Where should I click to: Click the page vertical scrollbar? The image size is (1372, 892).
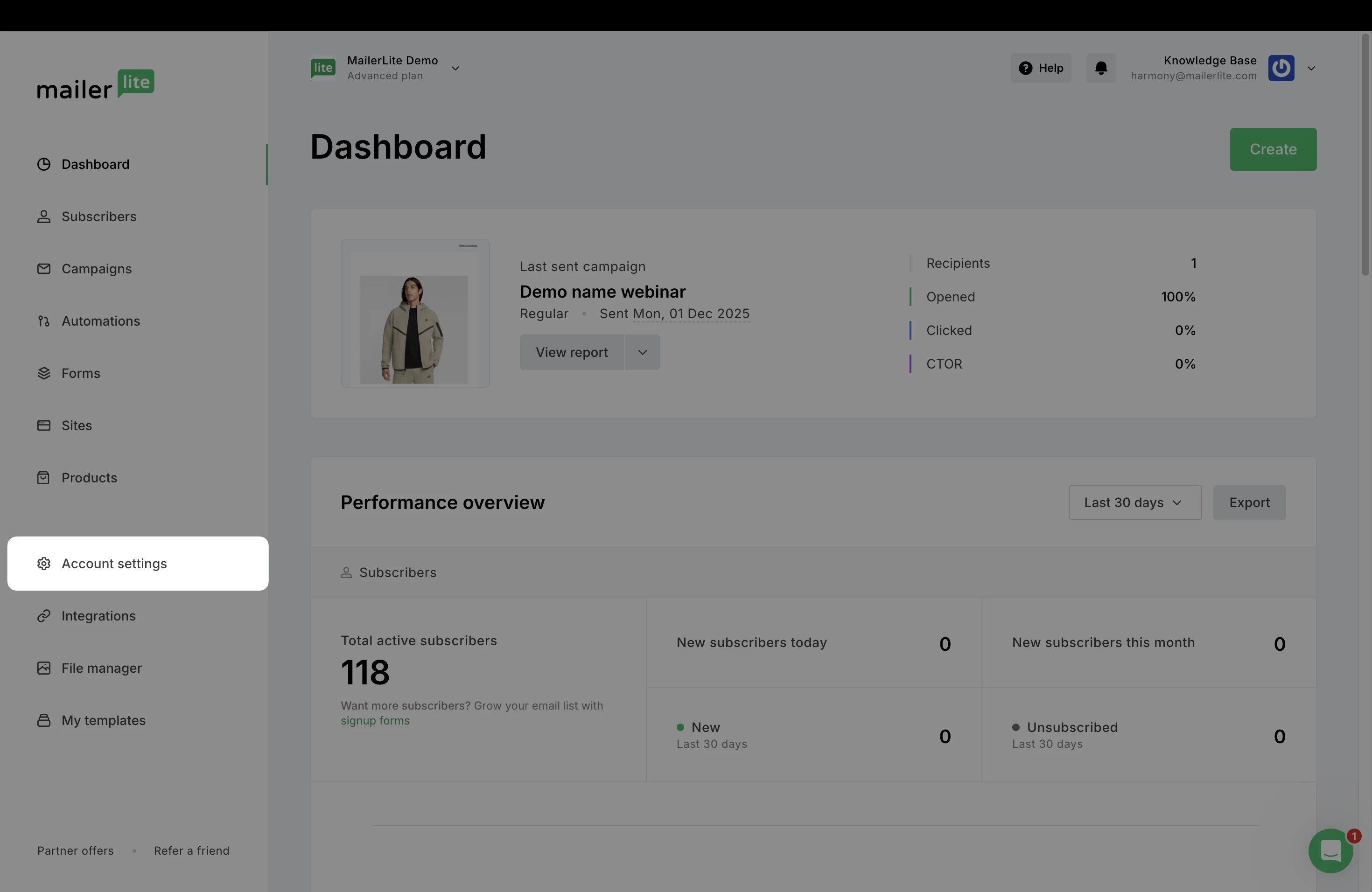[x=1365, y=155]
